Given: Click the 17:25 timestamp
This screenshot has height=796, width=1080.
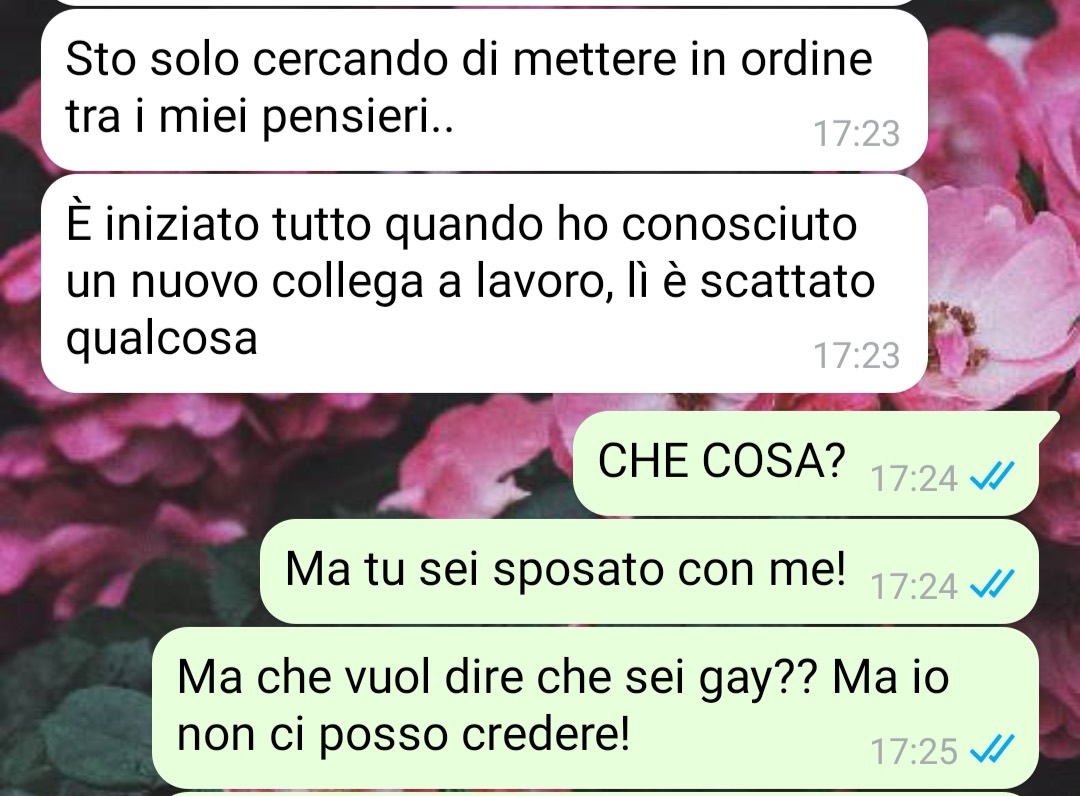Looking at the screenshot, I should point(914,751).
